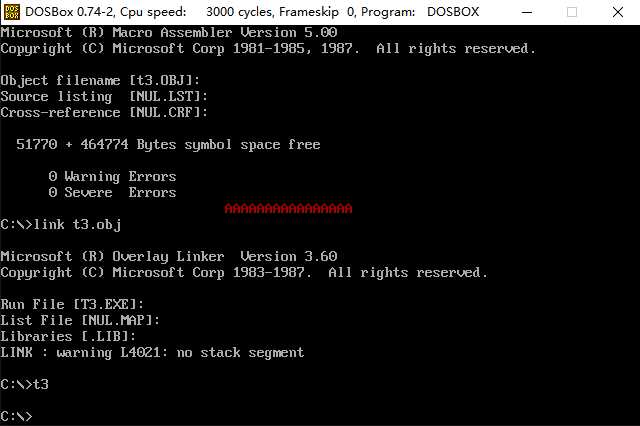
Task: Minimize the DOSBox window
Action: click(527, 12)
